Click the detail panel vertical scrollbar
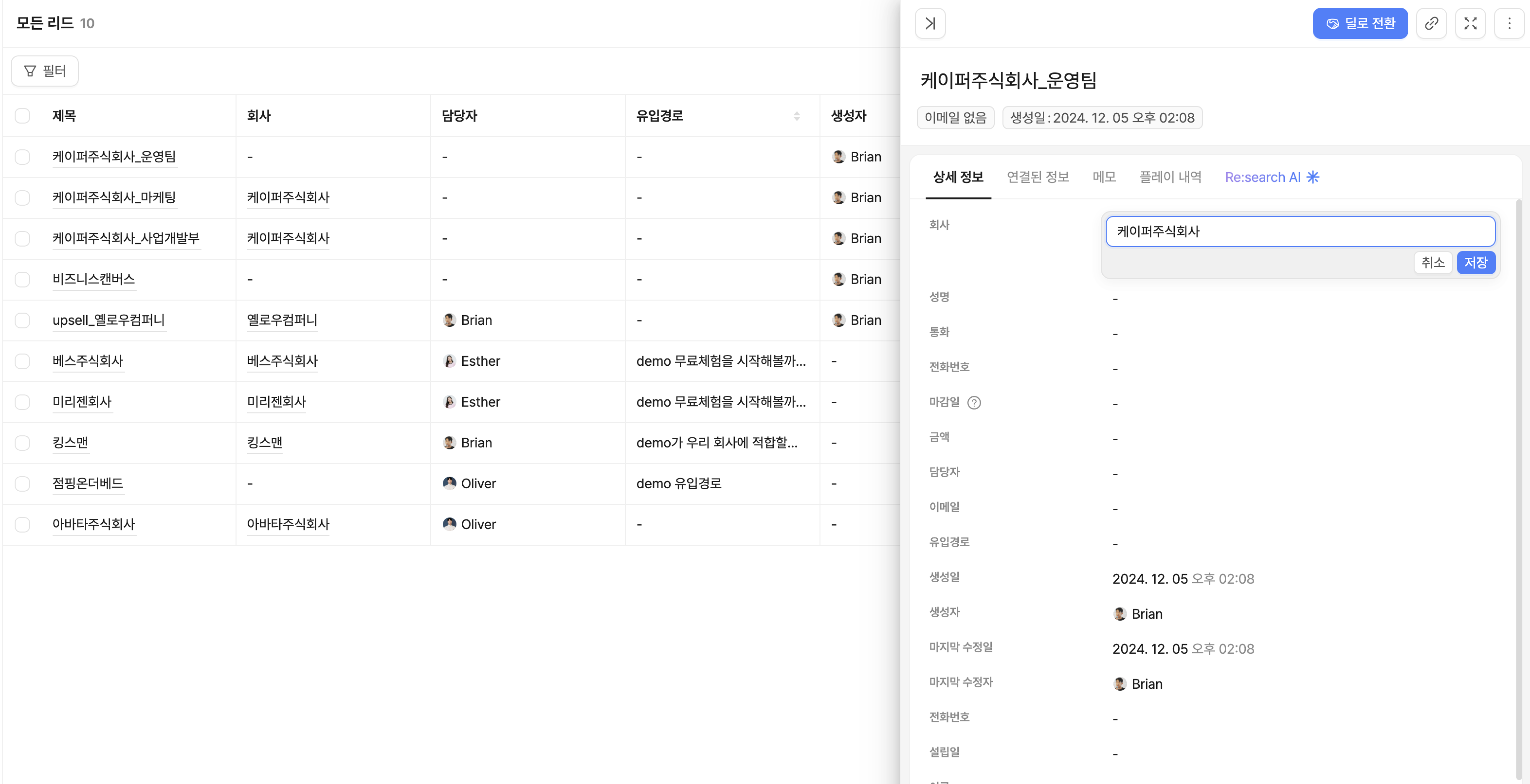Screen dimensions: 1530x784 click(1519, 475)
